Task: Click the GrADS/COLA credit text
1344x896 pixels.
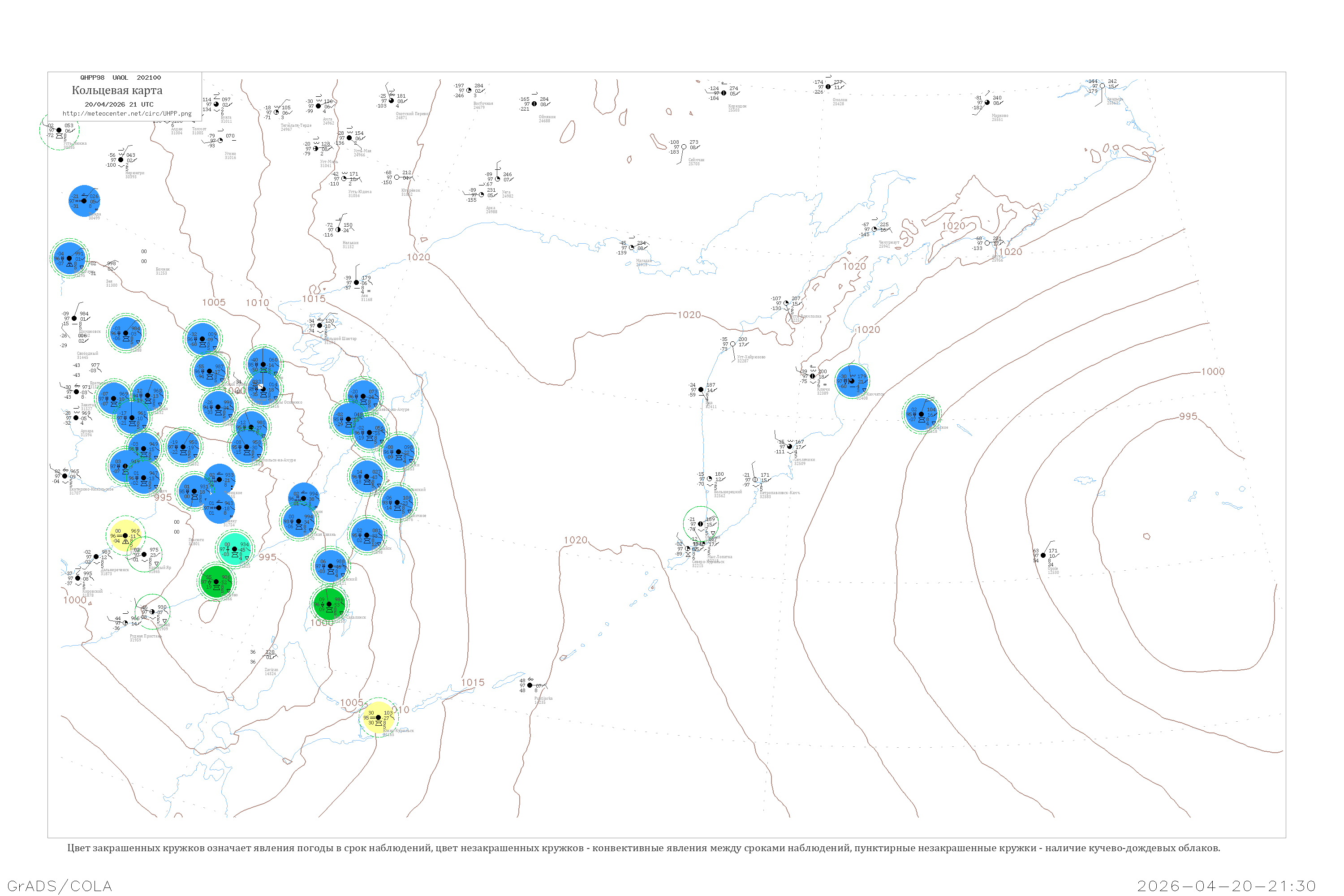Action: (x=60, y=886)
